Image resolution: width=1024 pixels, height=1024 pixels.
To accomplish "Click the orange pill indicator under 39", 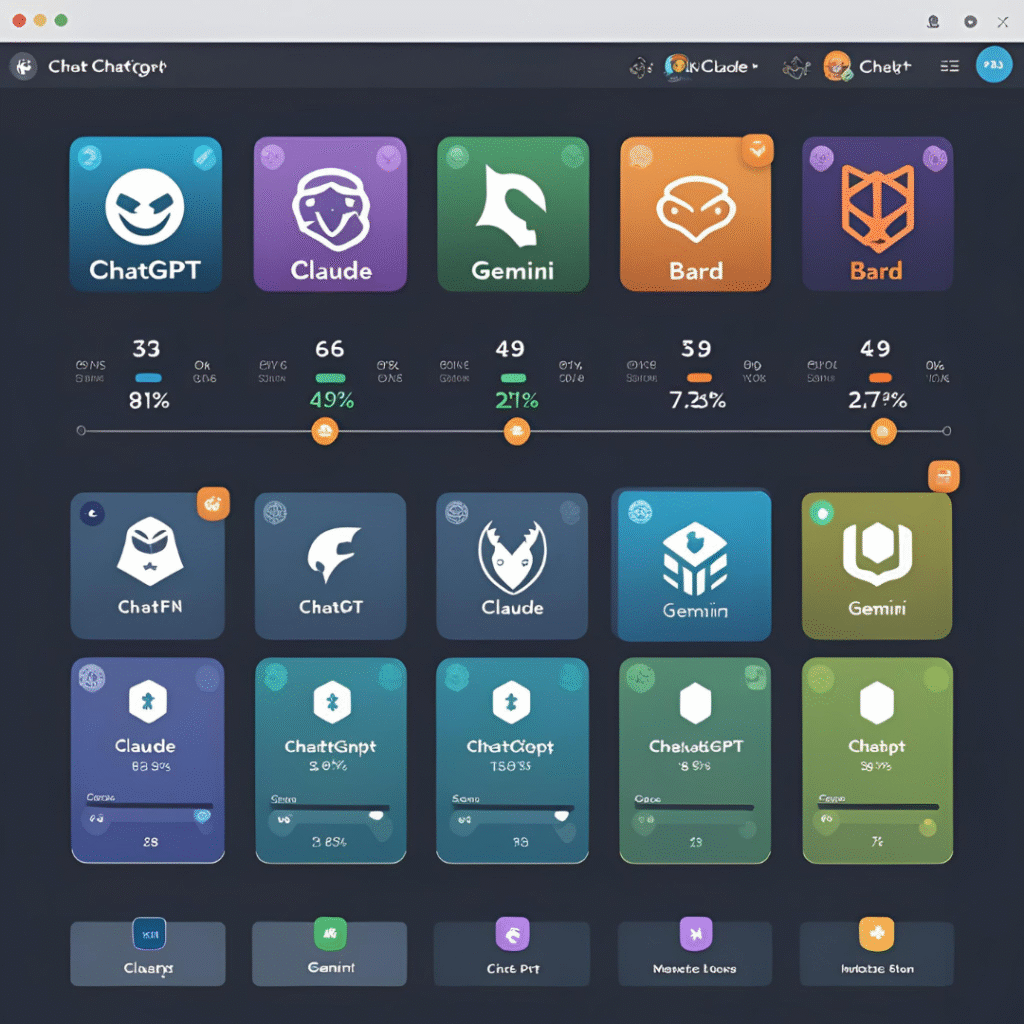I will click(x=699, y=377).
